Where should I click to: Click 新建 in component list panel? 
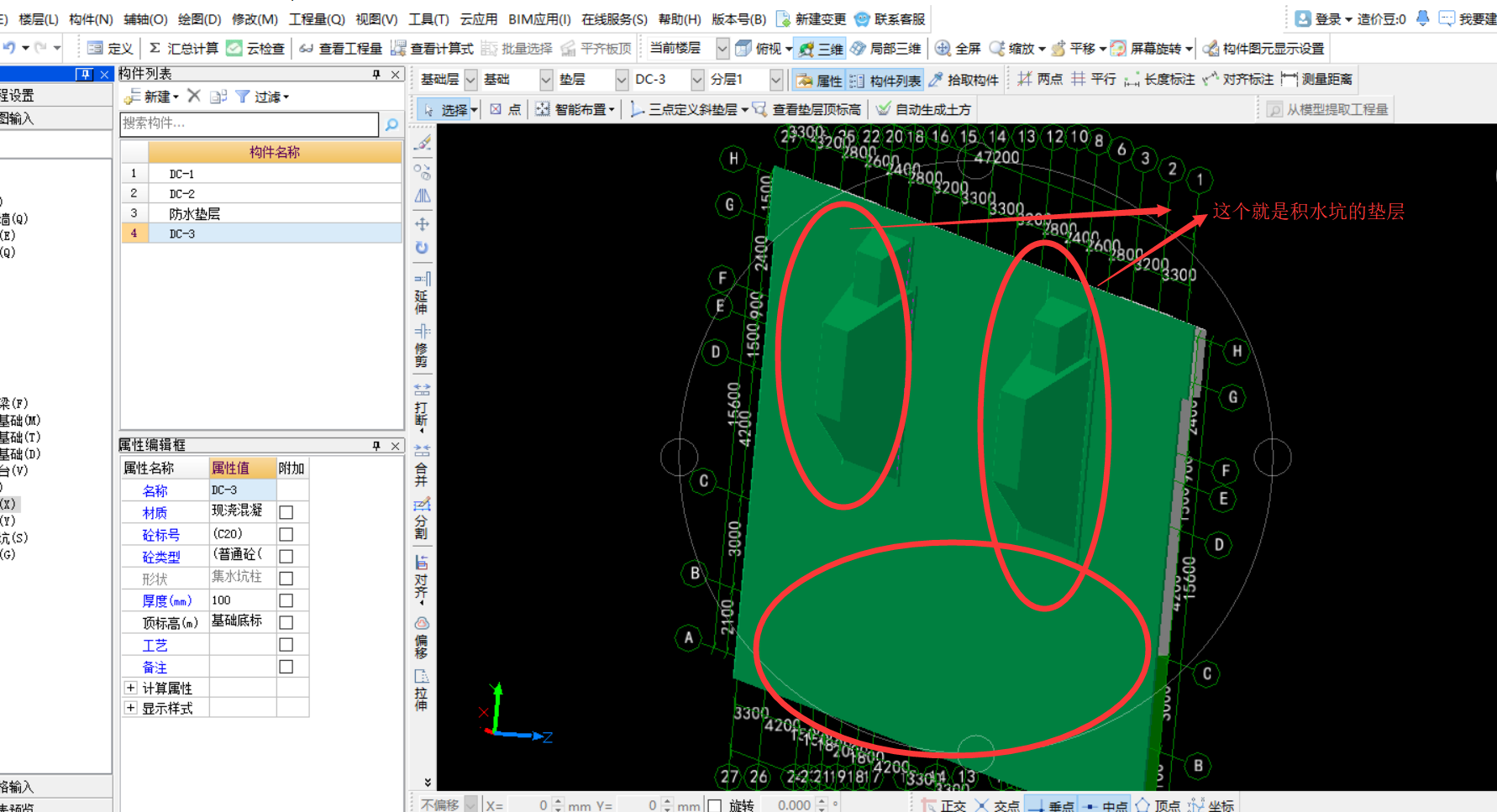point(151,97)
